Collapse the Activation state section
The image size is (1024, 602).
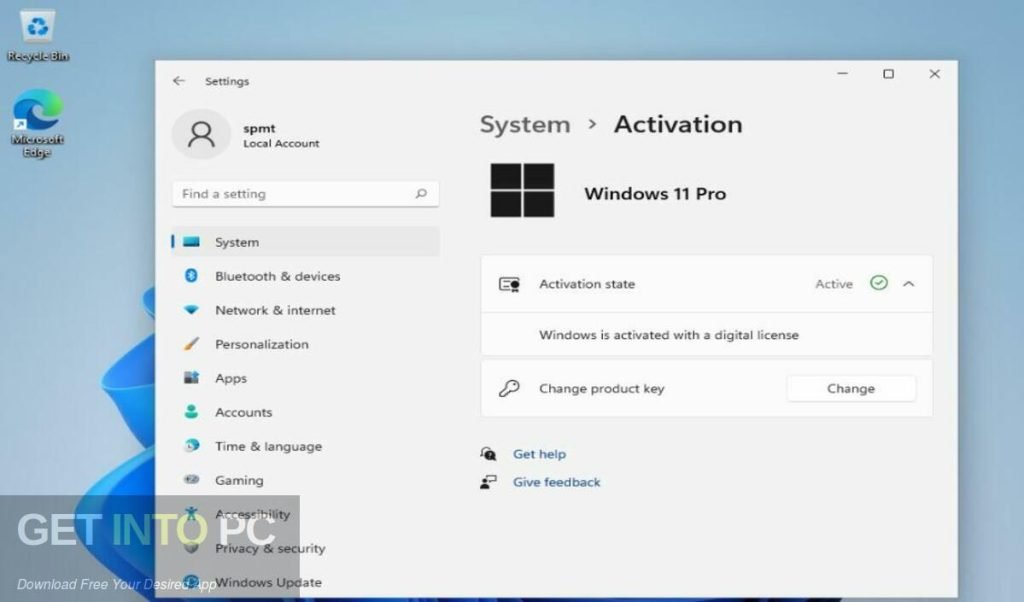click(x=909, y=284)
